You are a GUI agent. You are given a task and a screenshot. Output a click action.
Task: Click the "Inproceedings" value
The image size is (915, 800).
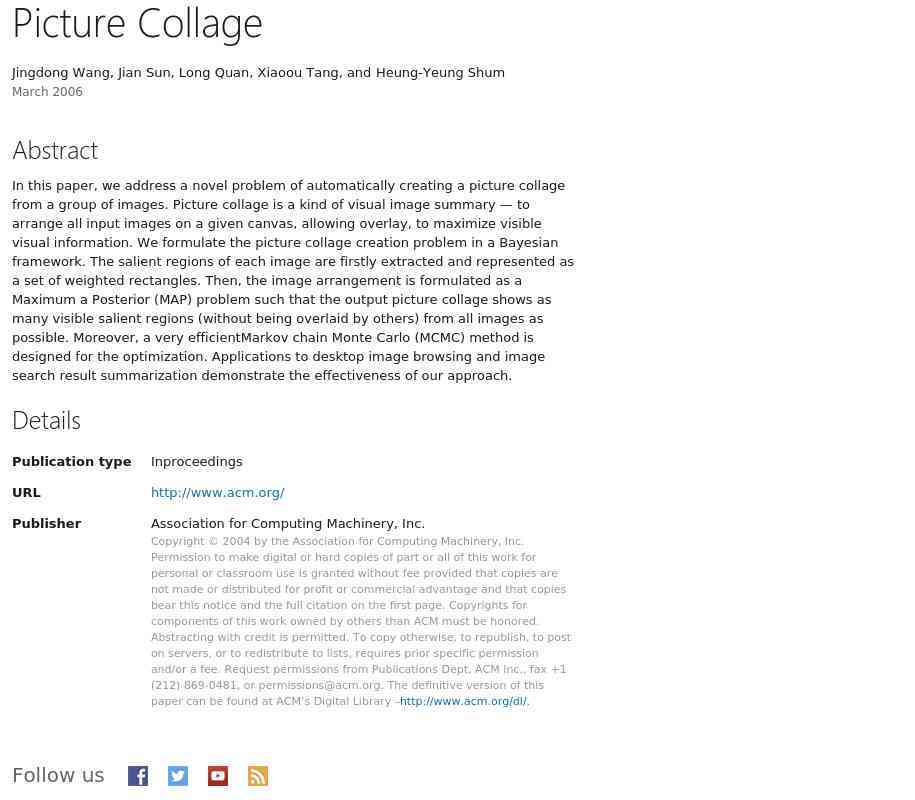click(x=196, y=462)
